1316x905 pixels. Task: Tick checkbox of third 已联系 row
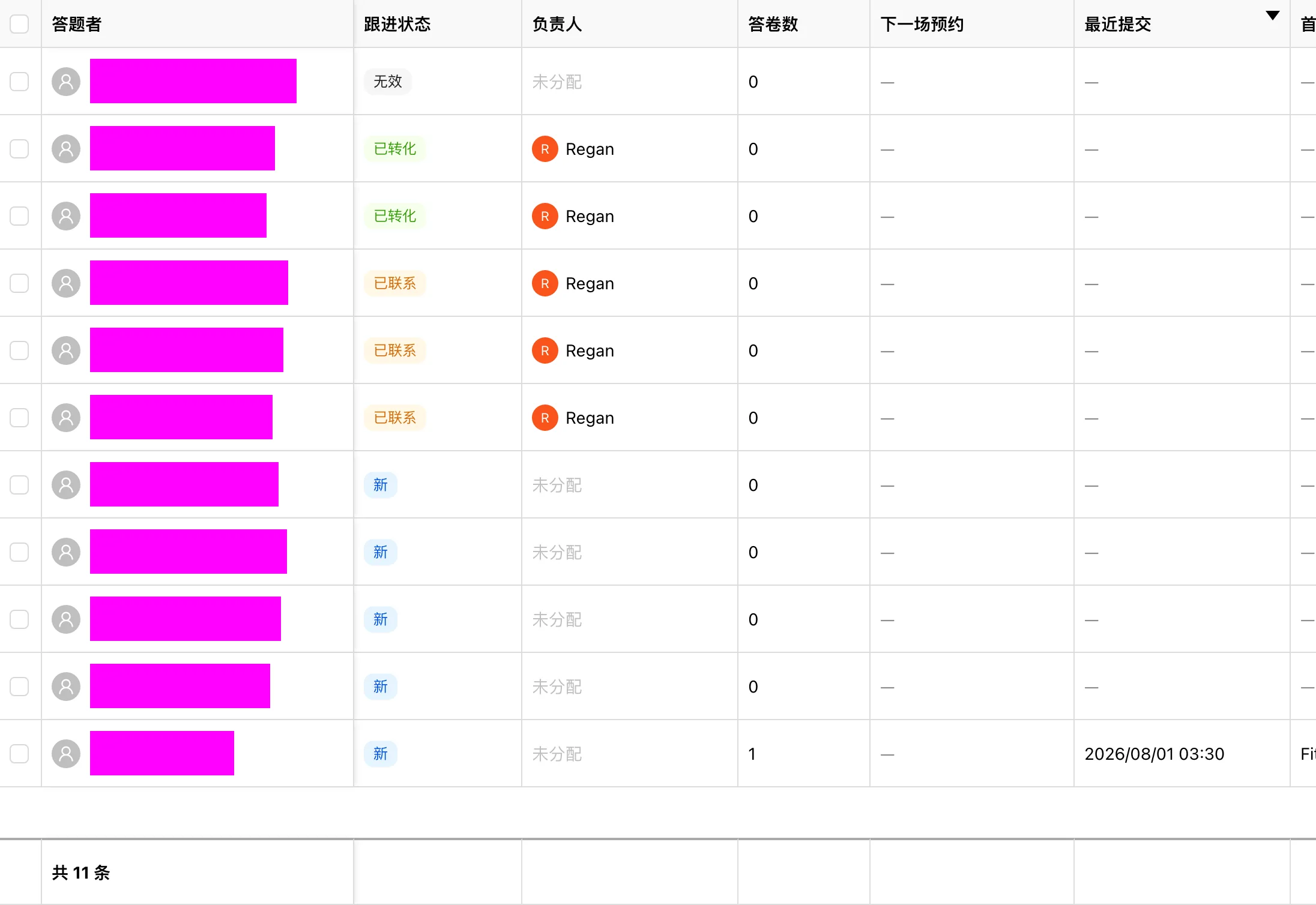(19, 418)
